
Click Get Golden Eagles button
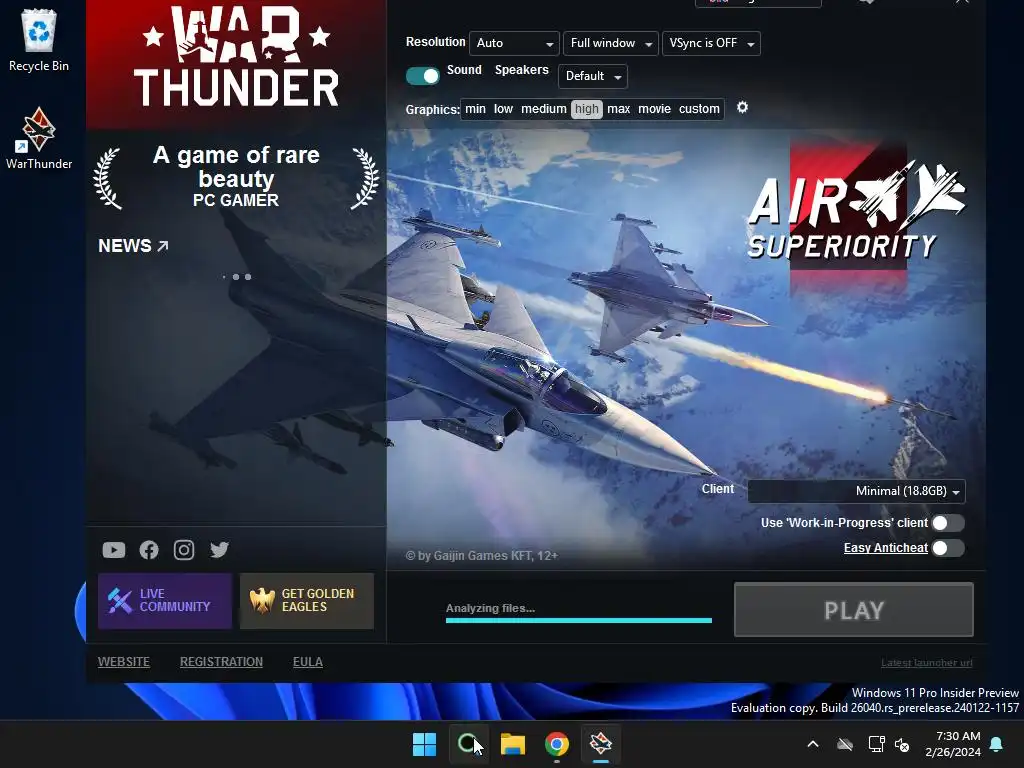(x=307, y=601)
